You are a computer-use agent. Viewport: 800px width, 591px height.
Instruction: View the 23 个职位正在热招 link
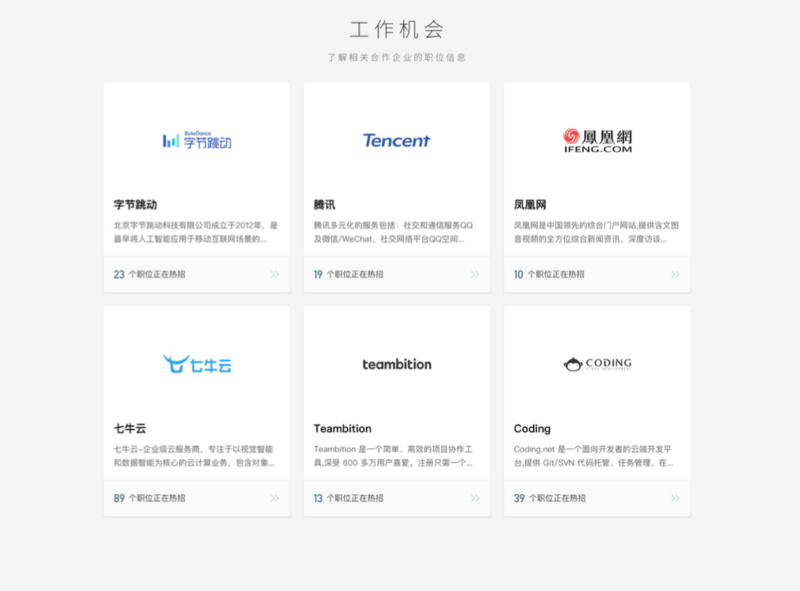149,275
